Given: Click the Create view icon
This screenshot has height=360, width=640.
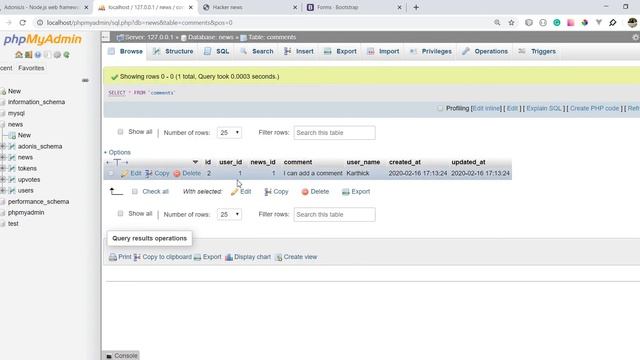Looking at the screenshot, I should tap(278, 257).
